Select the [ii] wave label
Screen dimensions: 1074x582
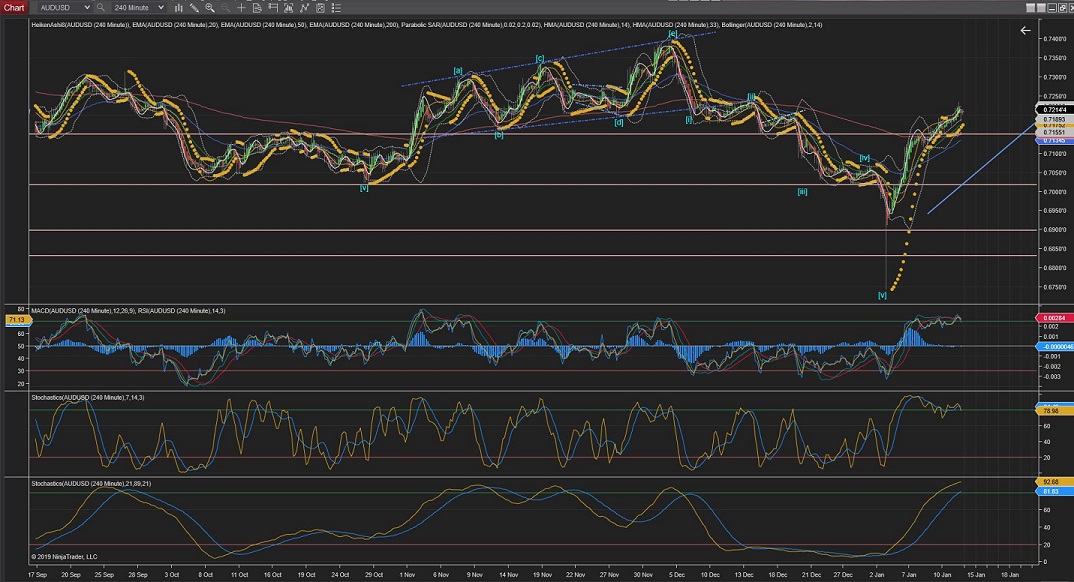pyautogui.click(x=751, y=97)
